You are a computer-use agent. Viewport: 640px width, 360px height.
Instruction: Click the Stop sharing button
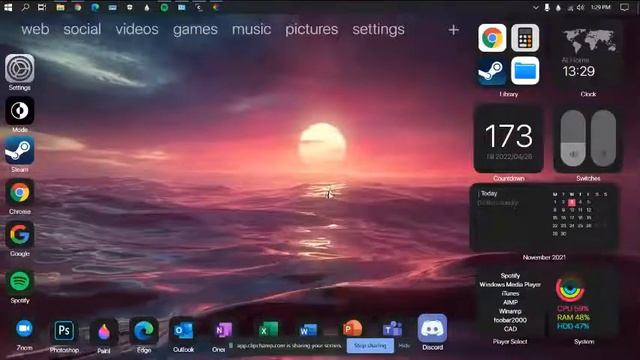tap(370, 345)
